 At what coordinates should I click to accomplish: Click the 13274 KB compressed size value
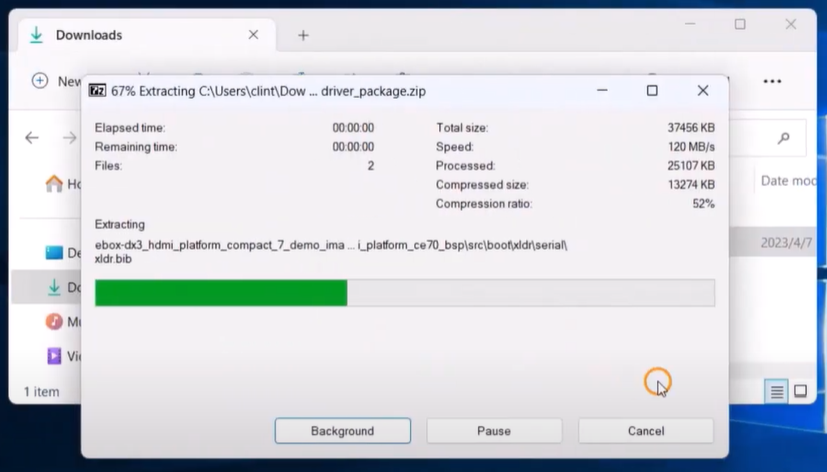pyautogui.click(x=691, y=185)
